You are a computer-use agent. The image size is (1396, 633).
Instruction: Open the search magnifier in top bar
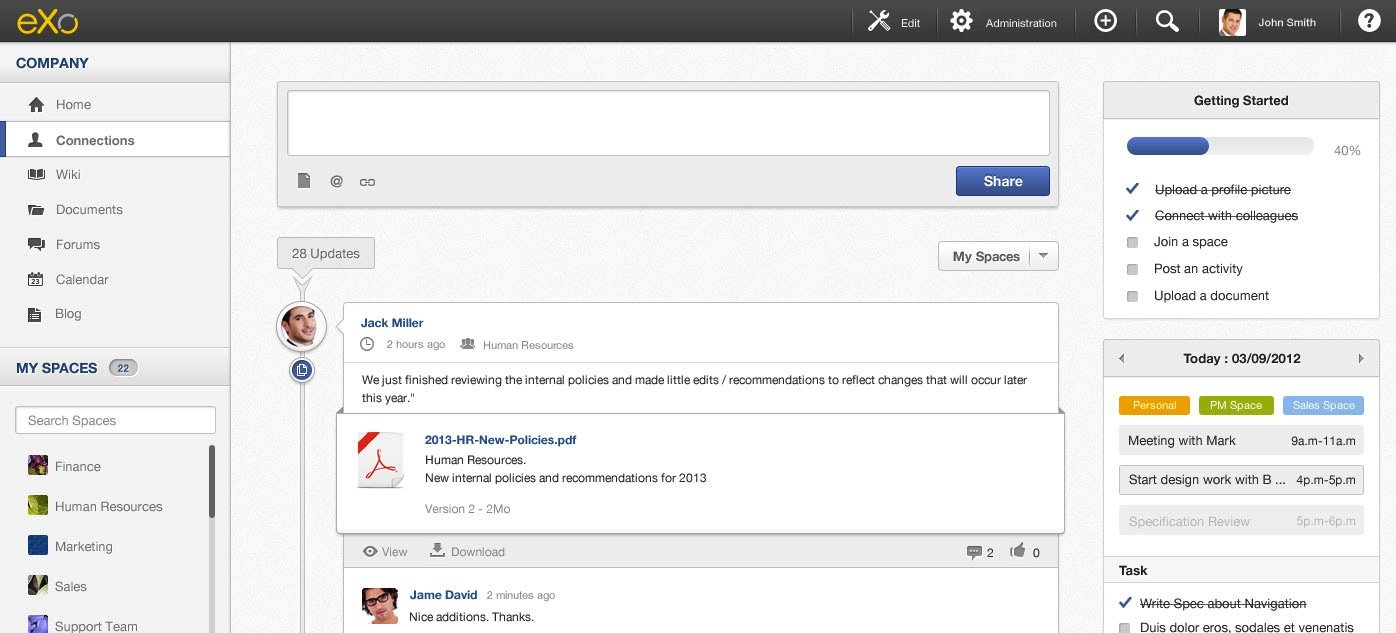click(1167, 21)
